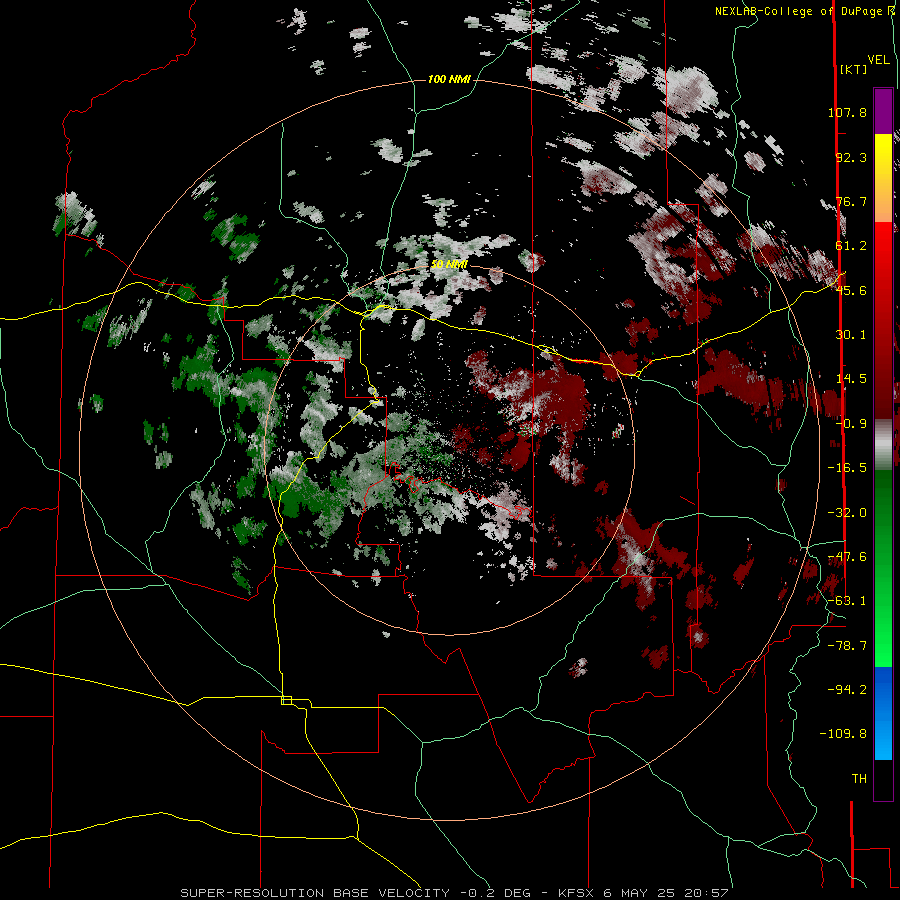Select the 61.2 velocity scale value

coord(851,246)
